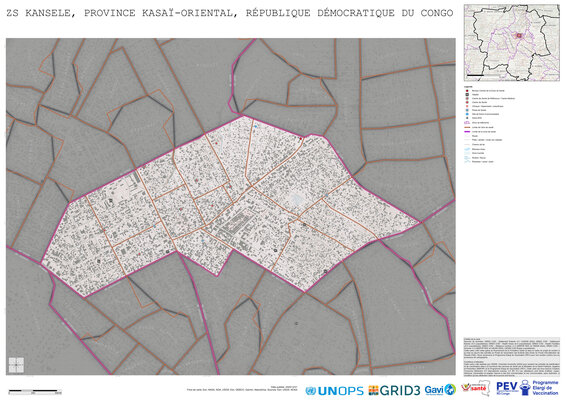
Task: Click the Gavi logo
Action: 440,390
